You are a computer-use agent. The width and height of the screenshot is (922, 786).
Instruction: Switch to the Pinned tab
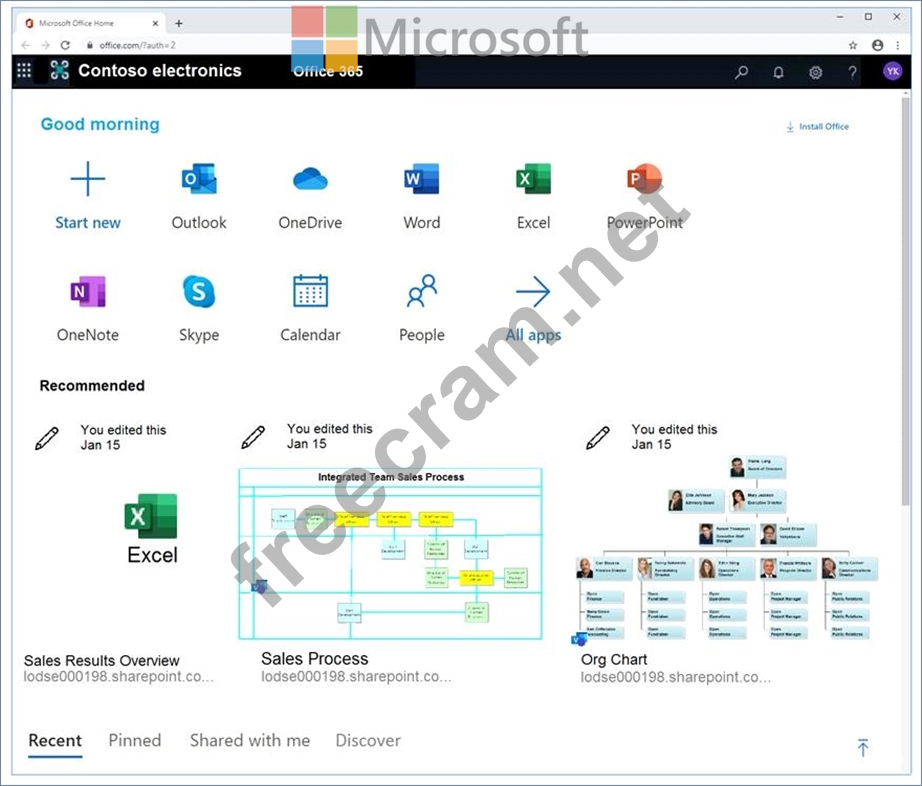(135, 741)
